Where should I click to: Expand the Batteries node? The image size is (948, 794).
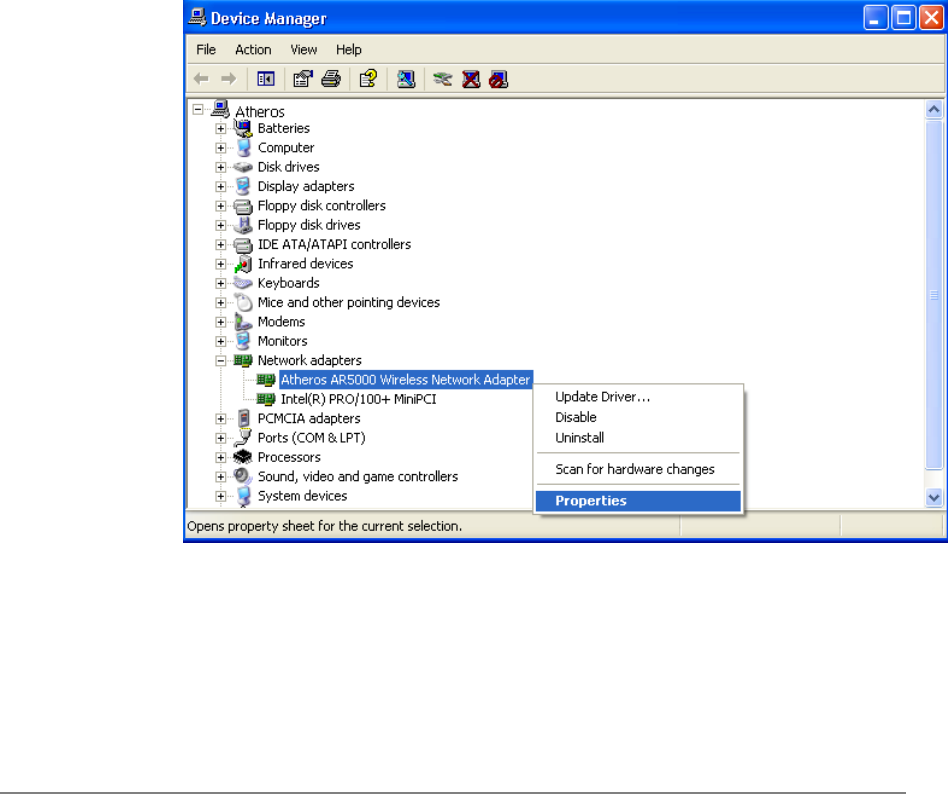[221, 128]
